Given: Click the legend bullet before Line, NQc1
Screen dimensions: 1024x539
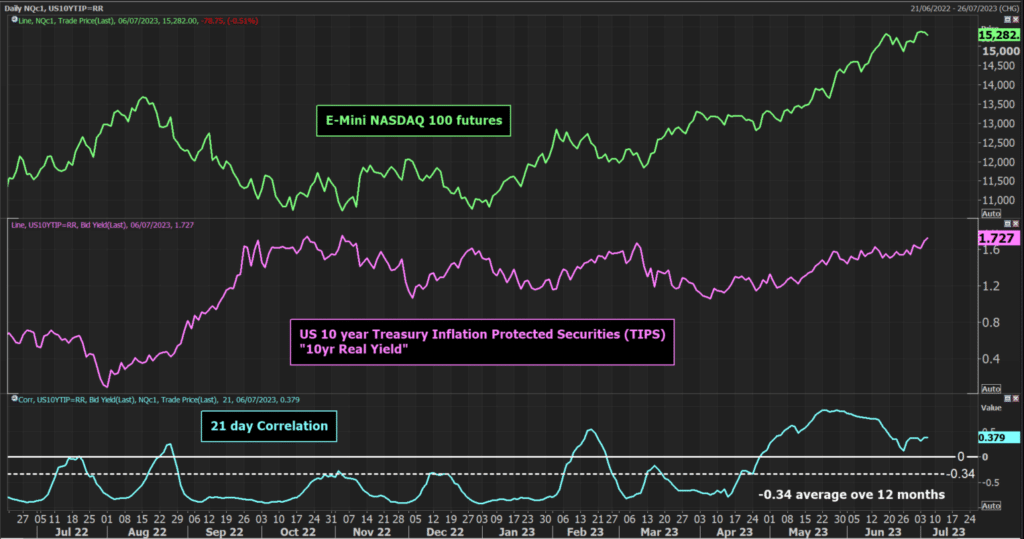Looking at the screenshot, I should click(x=14, y=20).
